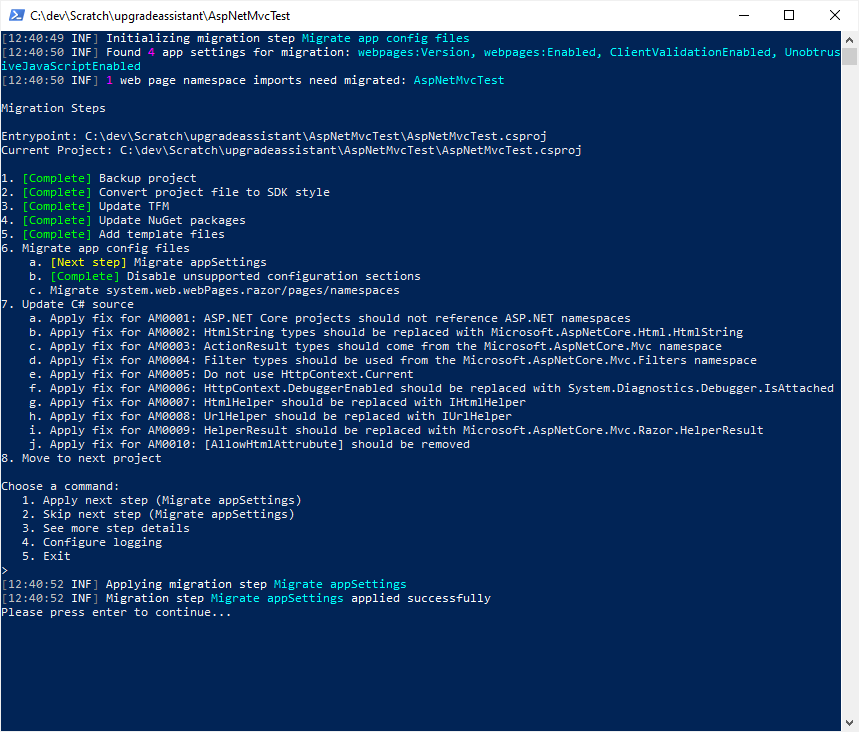
Task: Click the scrollbar down arrow
Action: [850, 723]
